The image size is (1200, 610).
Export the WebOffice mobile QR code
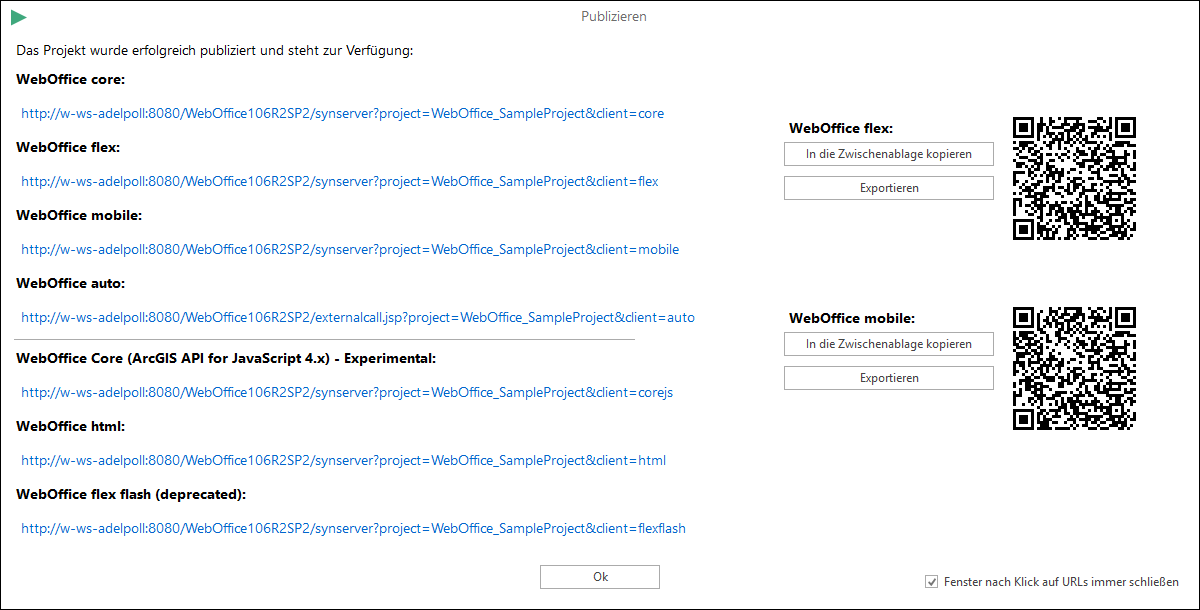click(888, 378)
